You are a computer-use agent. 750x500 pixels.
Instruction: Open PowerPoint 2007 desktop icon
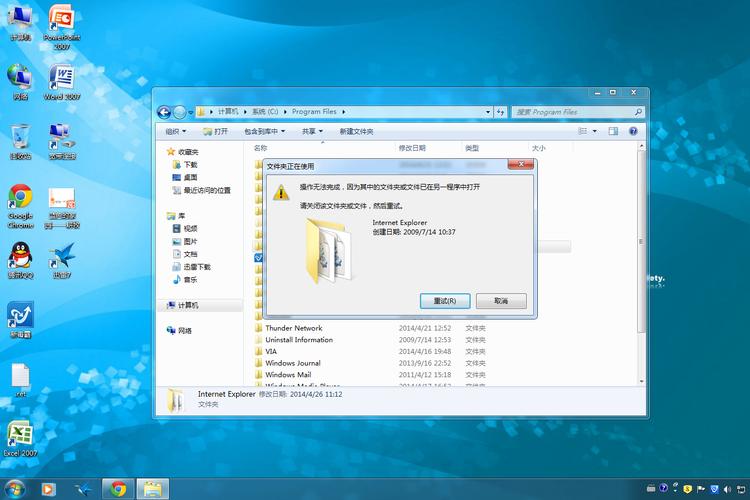[61, 23]
